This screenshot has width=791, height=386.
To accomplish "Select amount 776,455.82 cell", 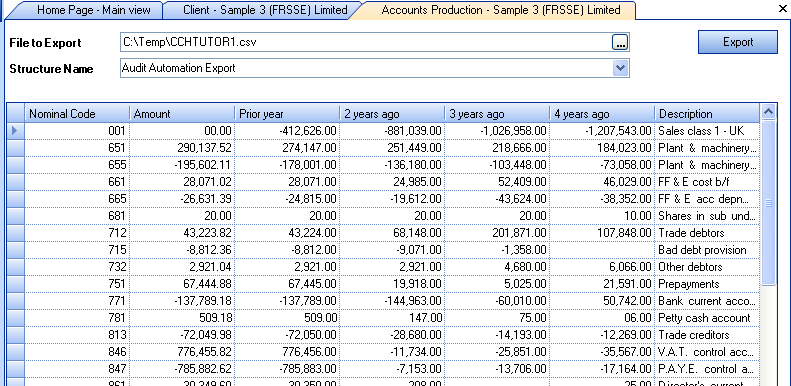I will click(182, 352).
